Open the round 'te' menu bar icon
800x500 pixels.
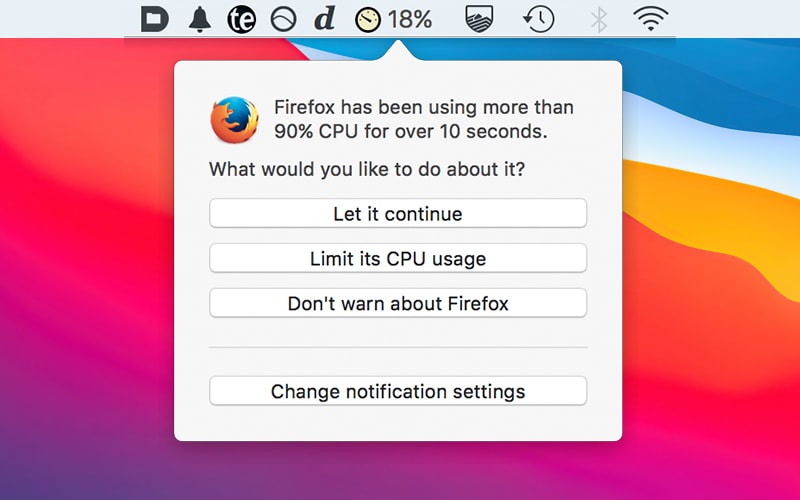click(x=241, y=19)
